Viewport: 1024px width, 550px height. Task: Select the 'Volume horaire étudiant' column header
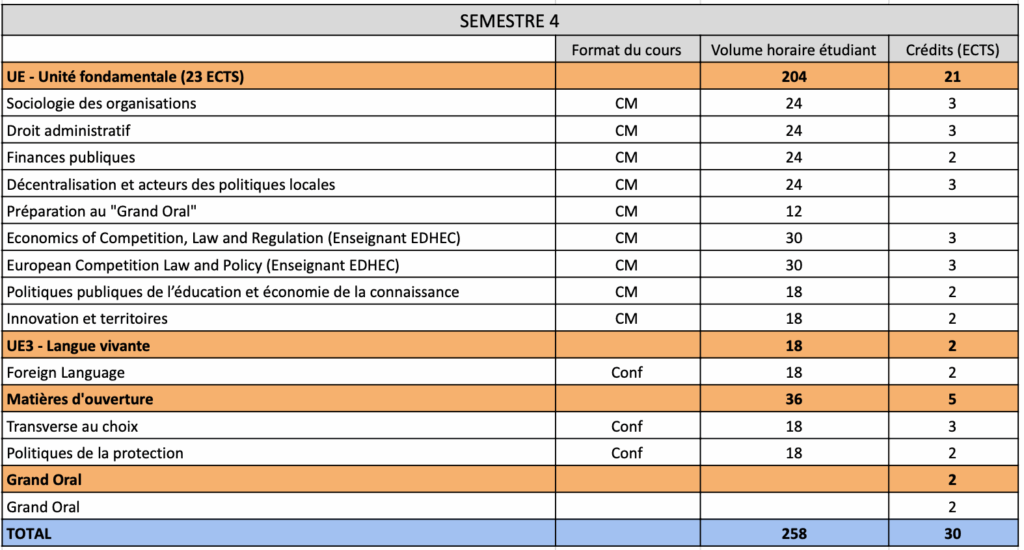coord(793,50)
